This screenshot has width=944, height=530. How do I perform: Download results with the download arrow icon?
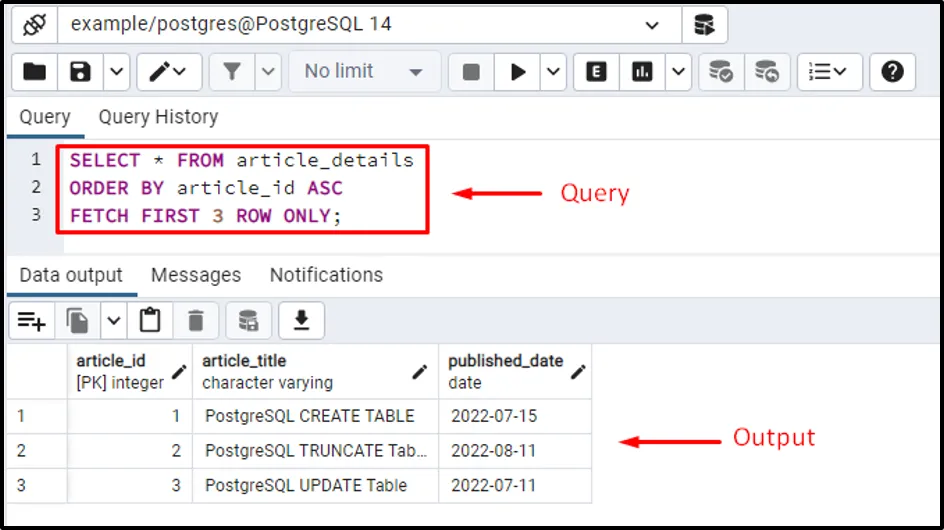pyautogui.click(x=301, y=320)
